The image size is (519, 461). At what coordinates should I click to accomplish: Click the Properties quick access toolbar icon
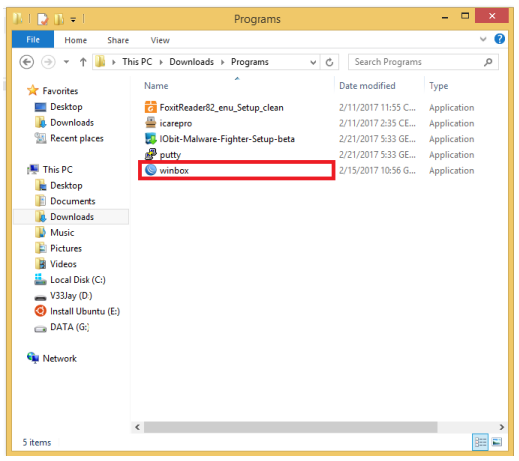(43, 19)
